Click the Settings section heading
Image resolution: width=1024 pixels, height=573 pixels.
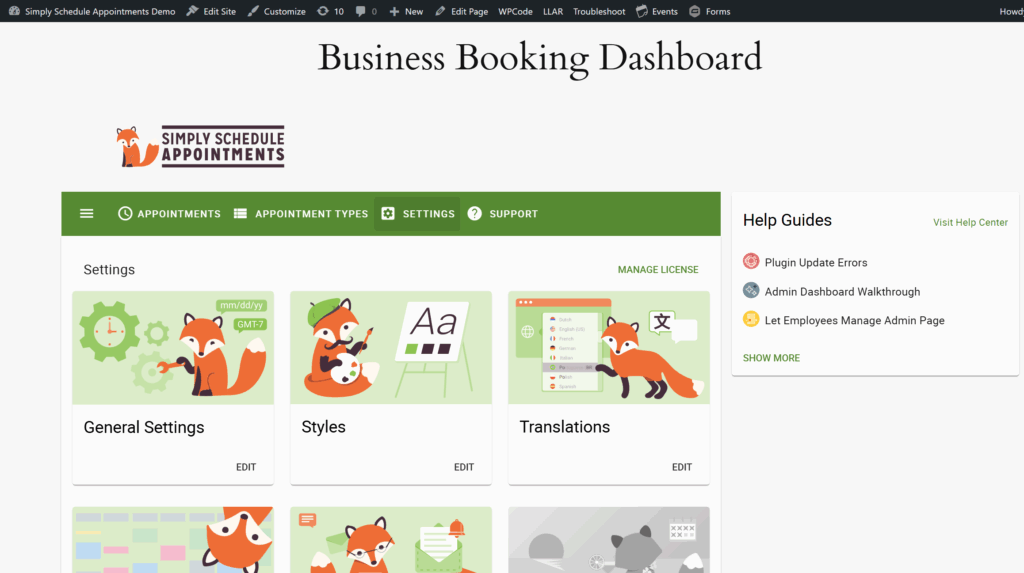click(x=109, y=270)
